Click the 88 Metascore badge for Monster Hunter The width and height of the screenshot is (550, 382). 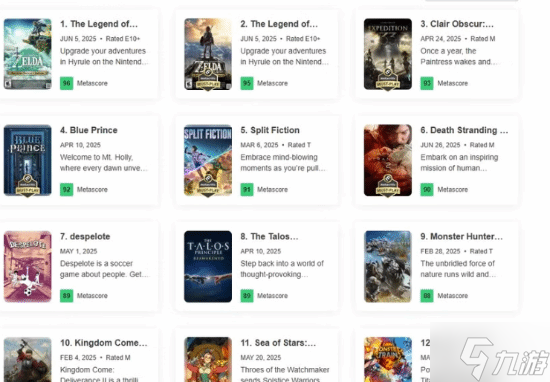coord(427,296)
